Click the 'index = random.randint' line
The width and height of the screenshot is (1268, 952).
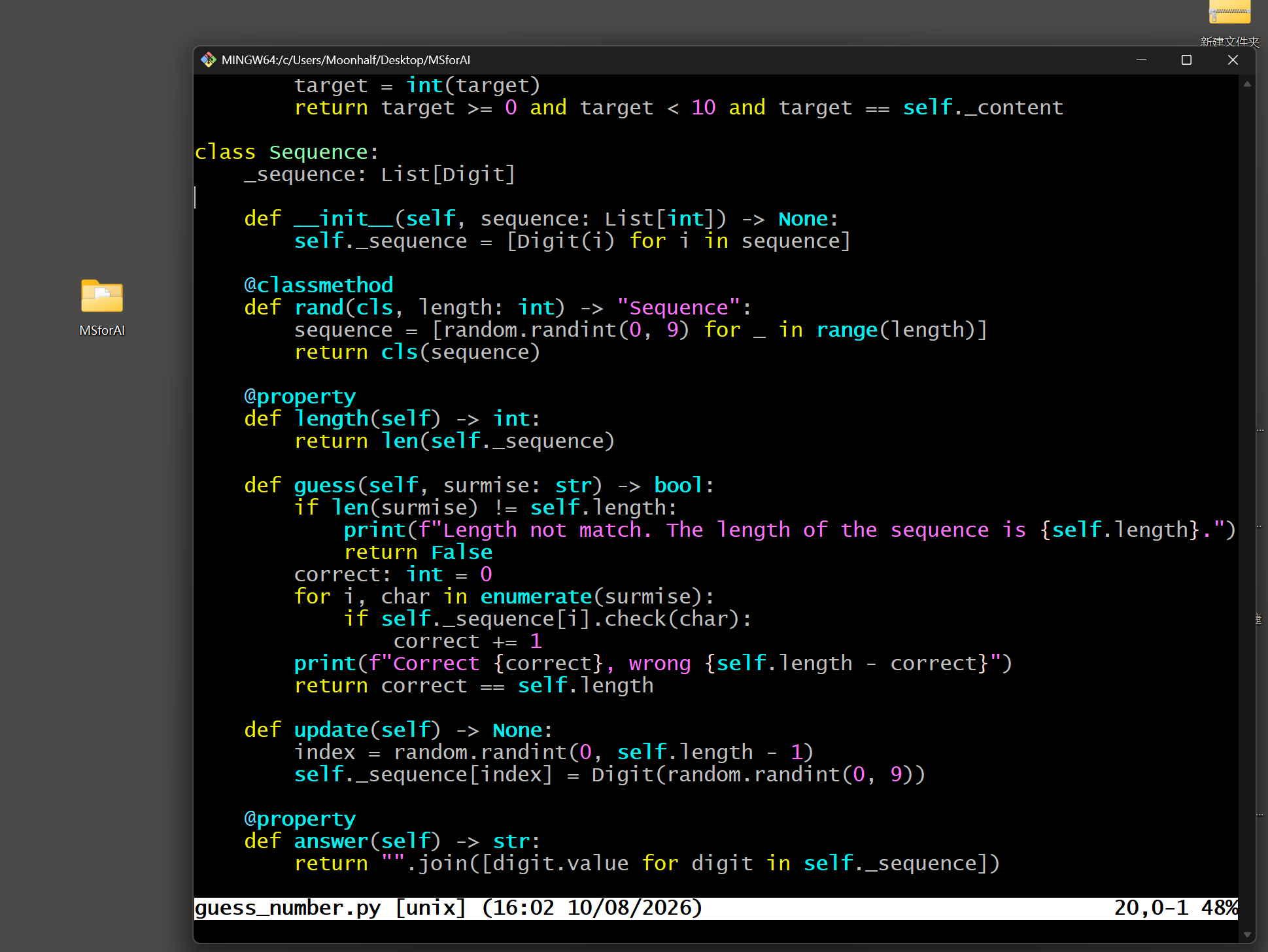pyautogui.click(x=554, y=752)
